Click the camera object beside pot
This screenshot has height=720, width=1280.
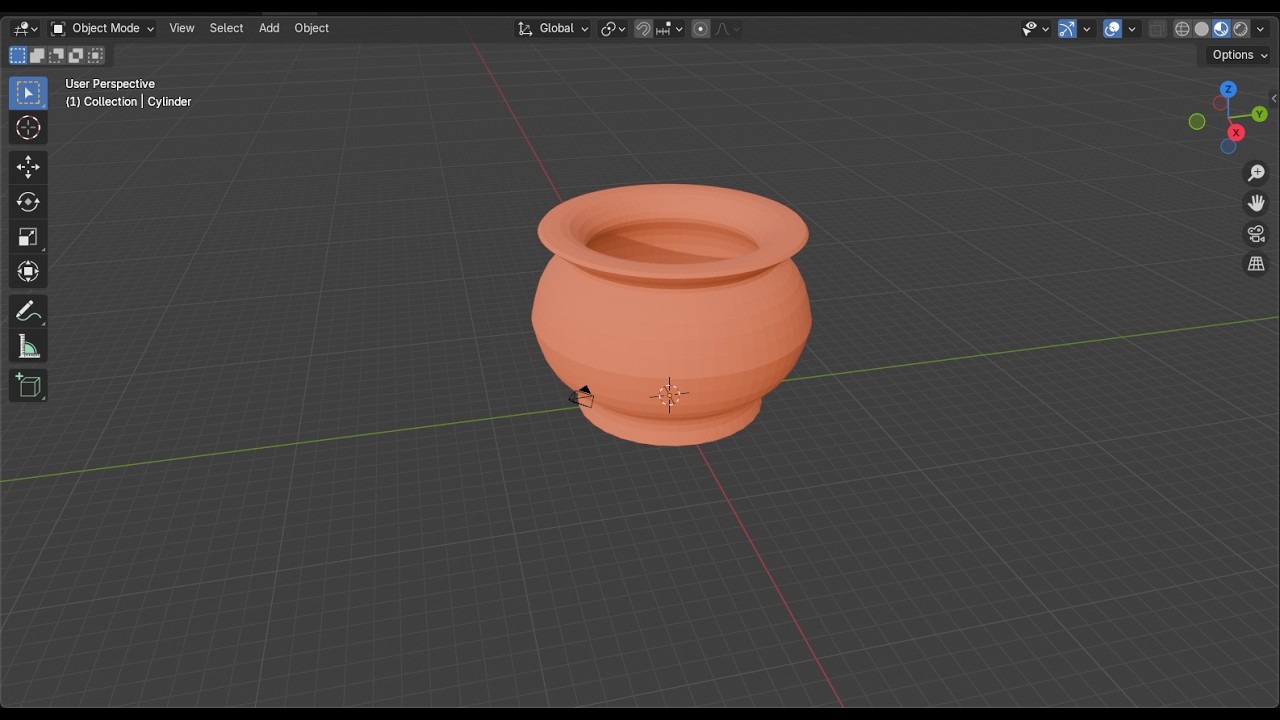click(582, 397)
